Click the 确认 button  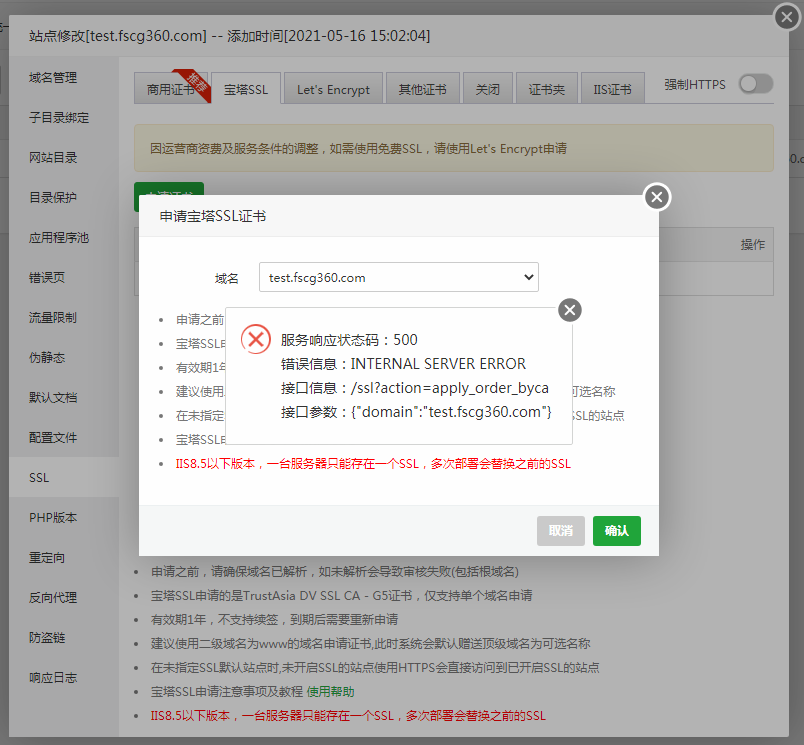[x=617, y=531]
